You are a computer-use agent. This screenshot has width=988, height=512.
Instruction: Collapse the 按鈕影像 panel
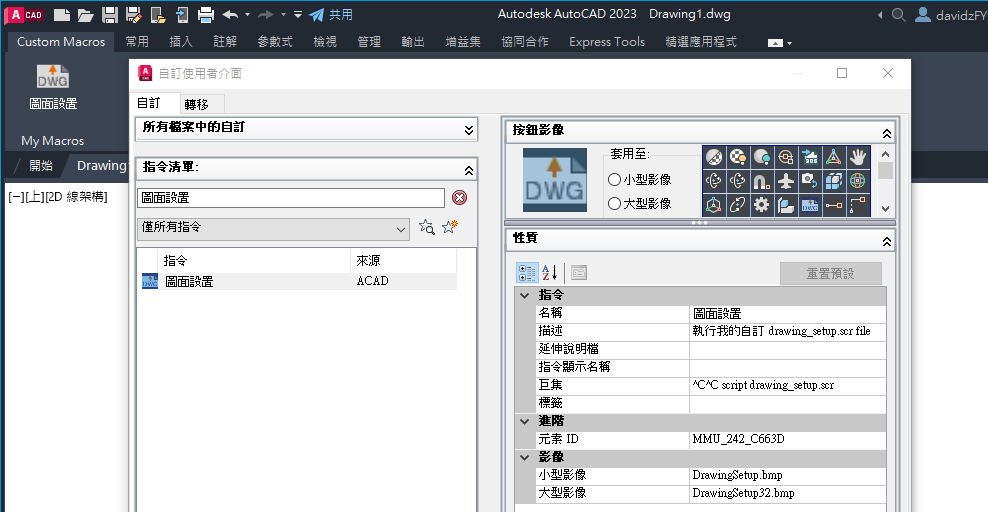[x=887, y=134]
